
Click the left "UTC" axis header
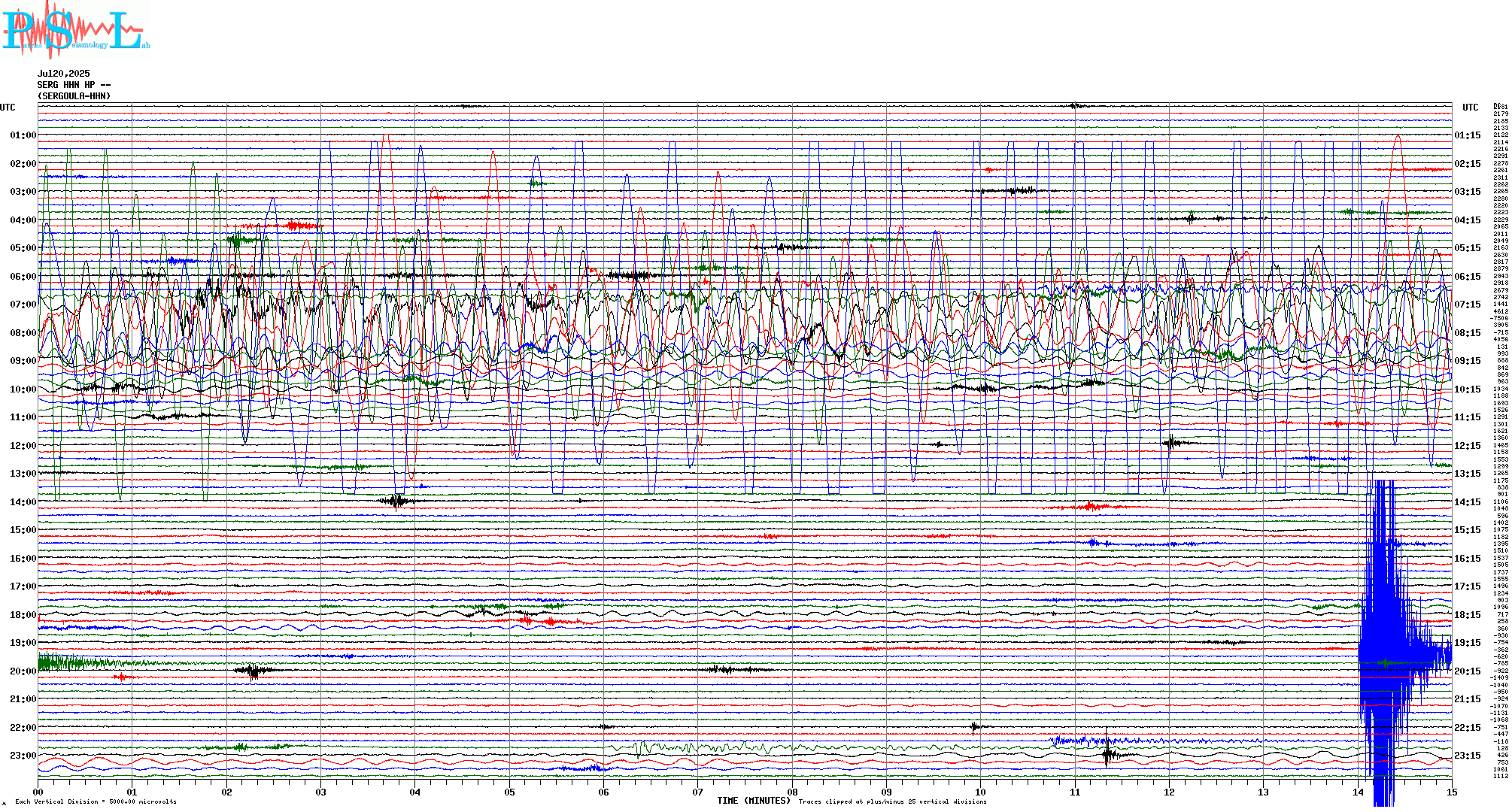point(8,108)
